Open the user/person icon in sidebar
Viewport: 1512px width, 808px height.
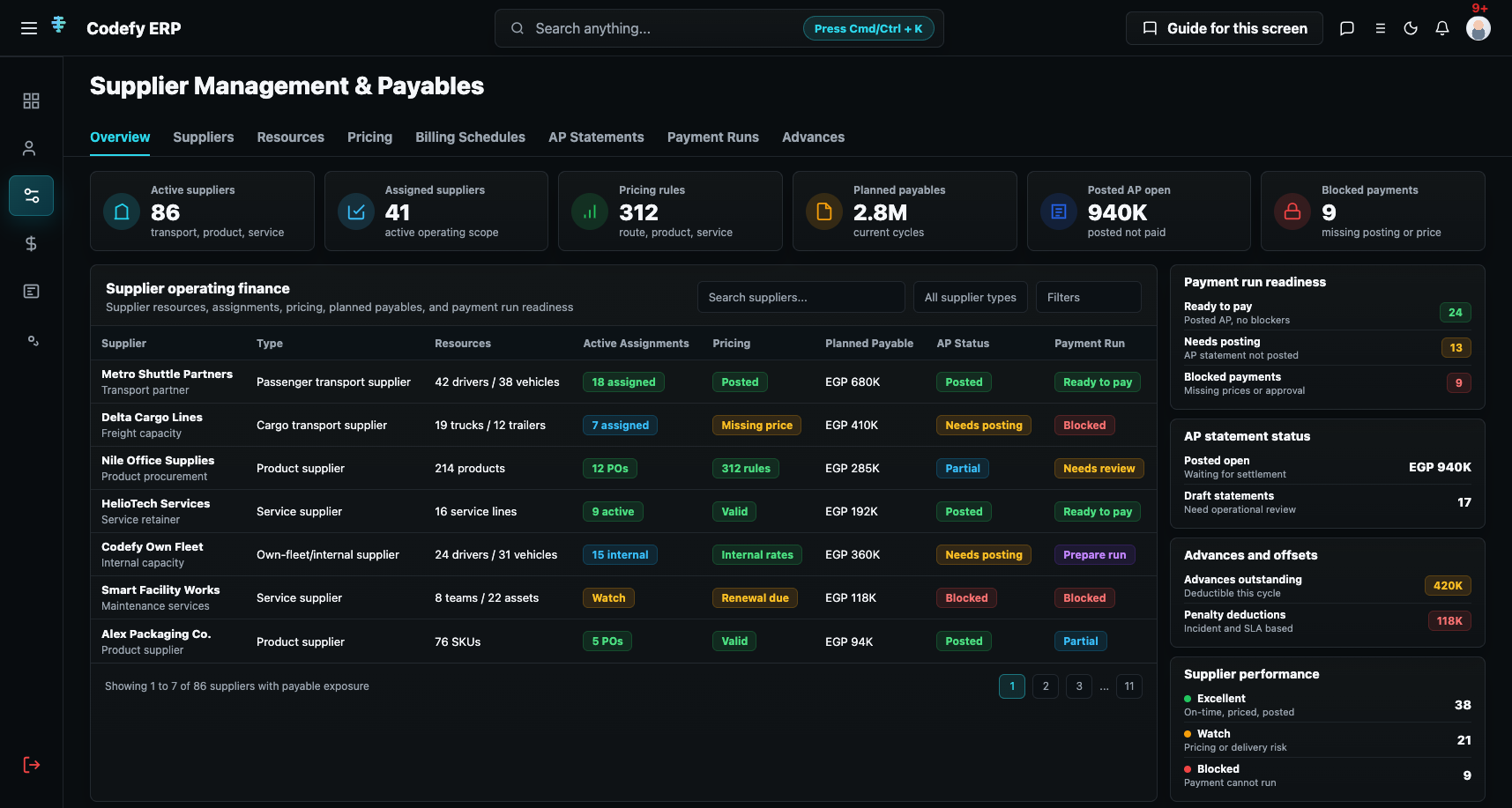29,148
